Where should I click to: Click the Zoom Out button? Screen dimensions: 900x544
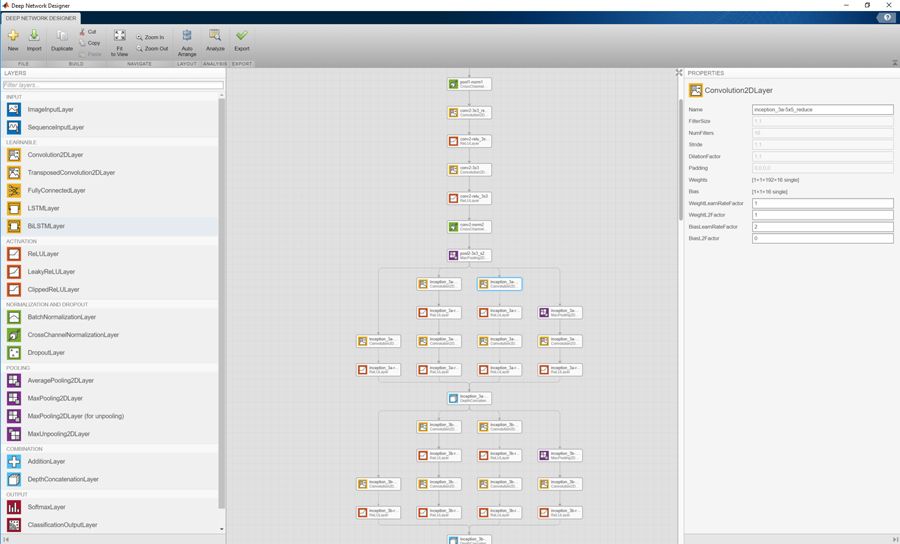pyautogui.click(x=152, y=48)
